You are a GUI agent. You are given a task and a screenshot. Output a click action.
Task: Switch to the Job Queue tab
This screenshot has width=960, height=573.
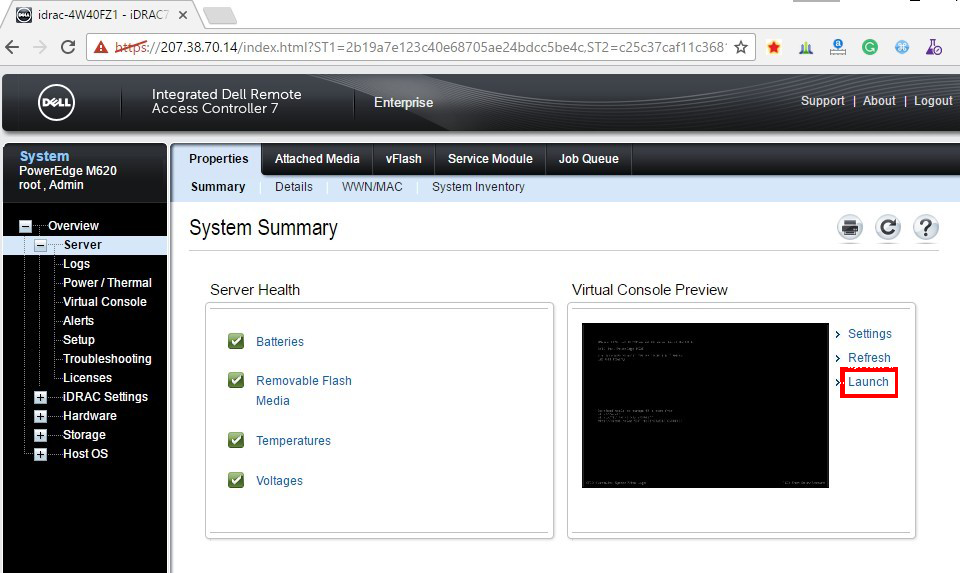pyautogui.click(x=588, y=159)
